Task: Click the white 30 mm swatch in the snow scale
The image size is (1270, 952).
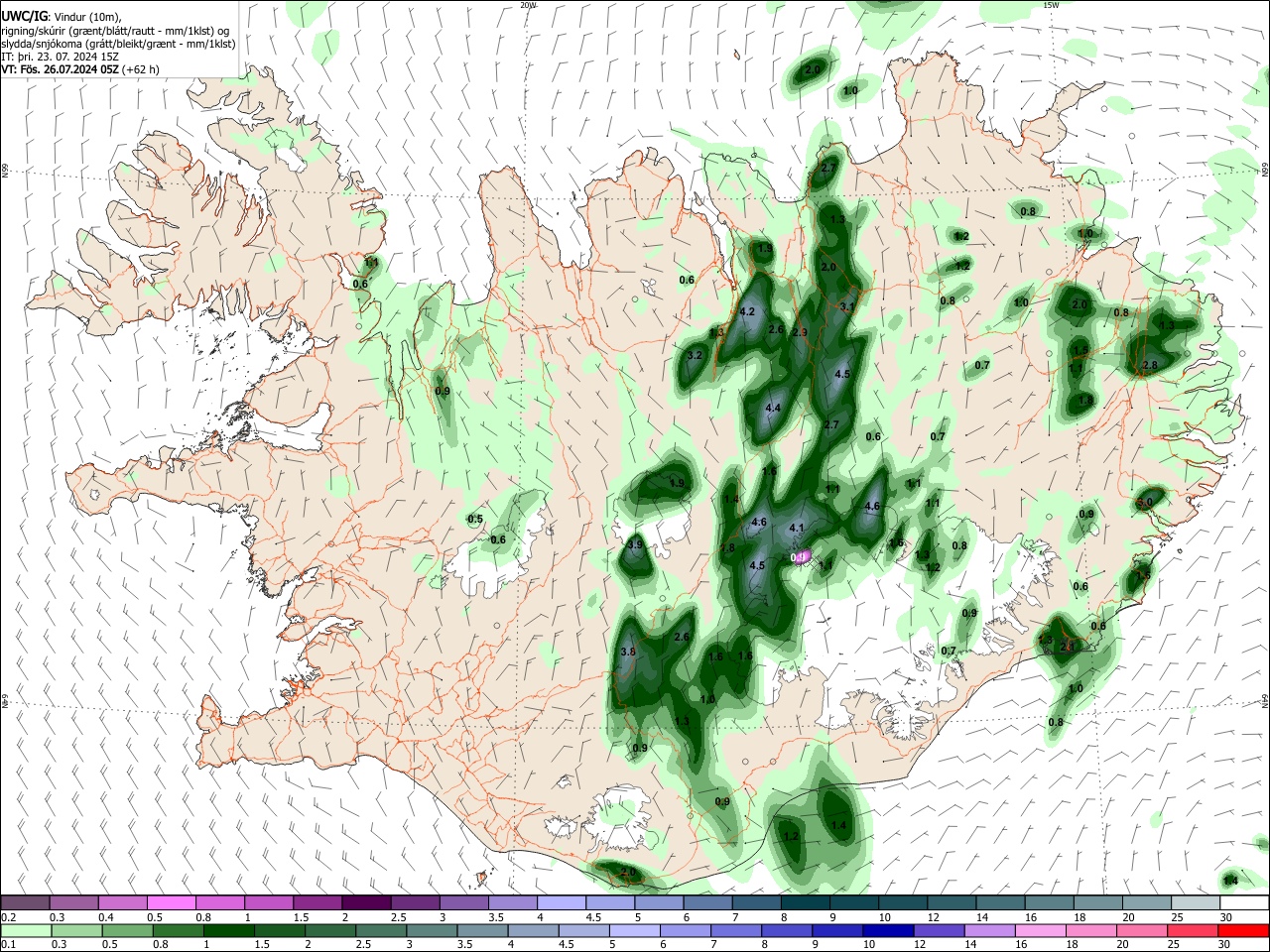Action: (x=1243, y=902)
